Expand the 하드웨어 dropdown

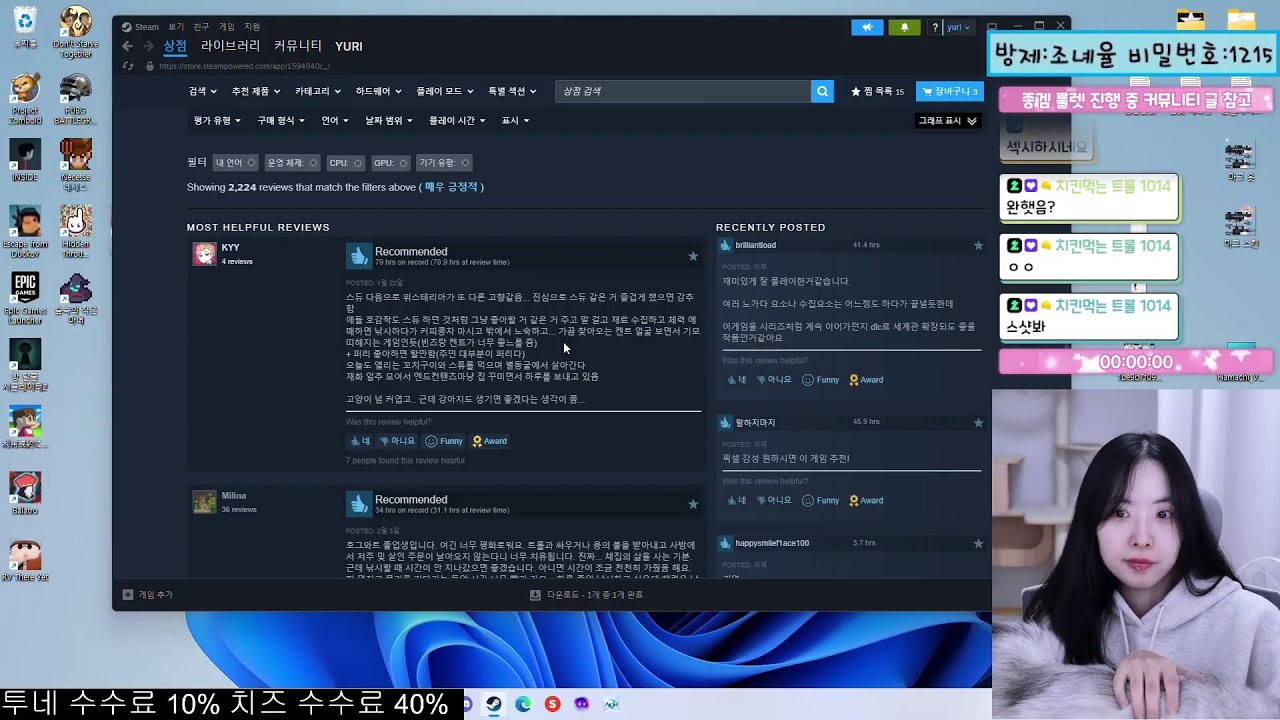coord(378,91)
